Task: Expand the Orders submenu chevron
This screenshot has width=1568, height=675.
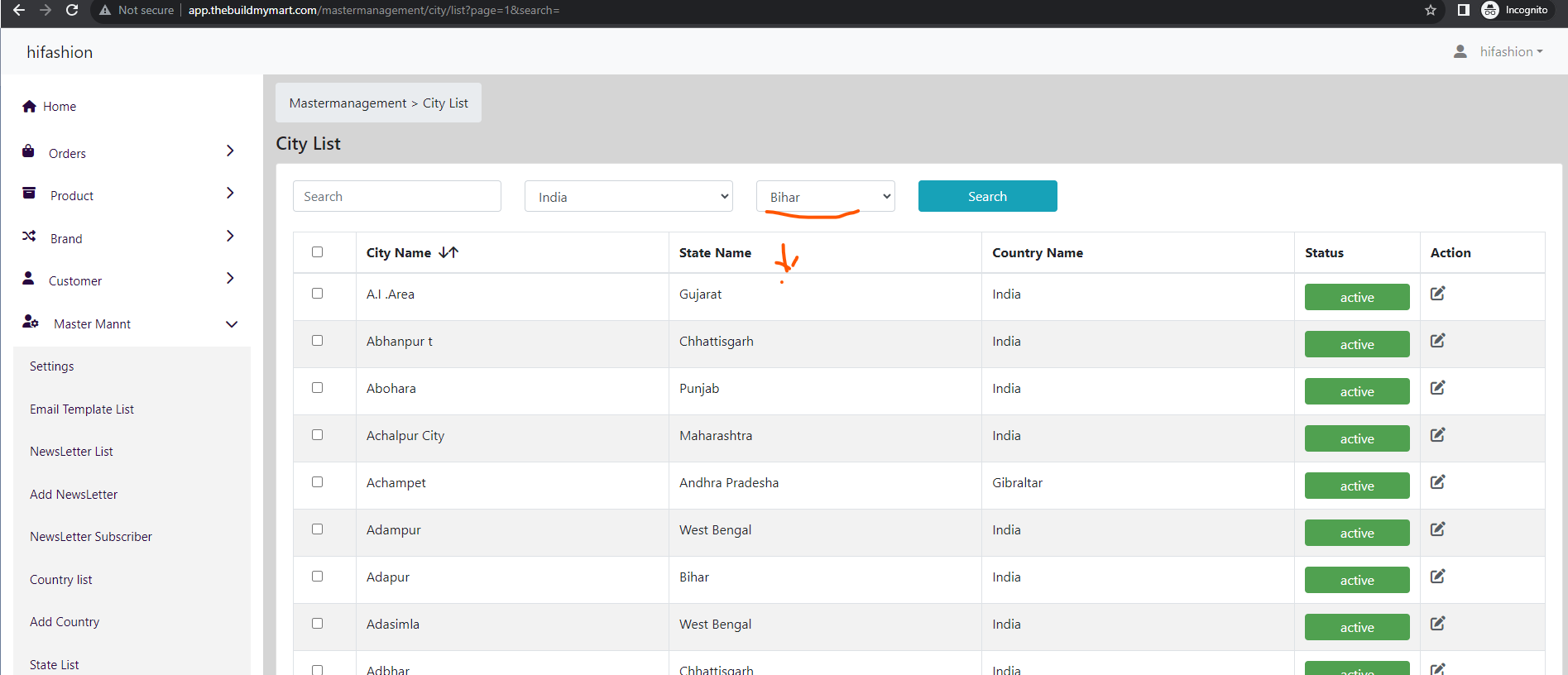Action: (230, 151)
